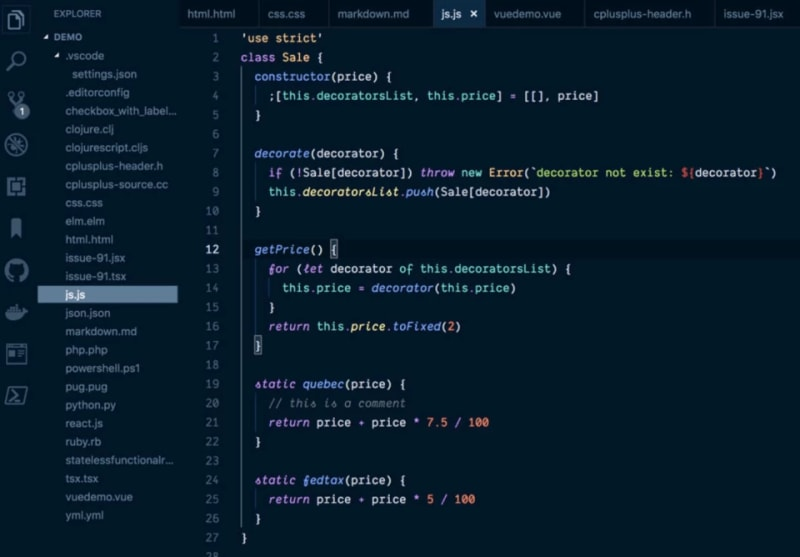This screenshot has height=557, width=800.
Task: Open yml.yml in the explorer
Action: click(x=84, y=515)
